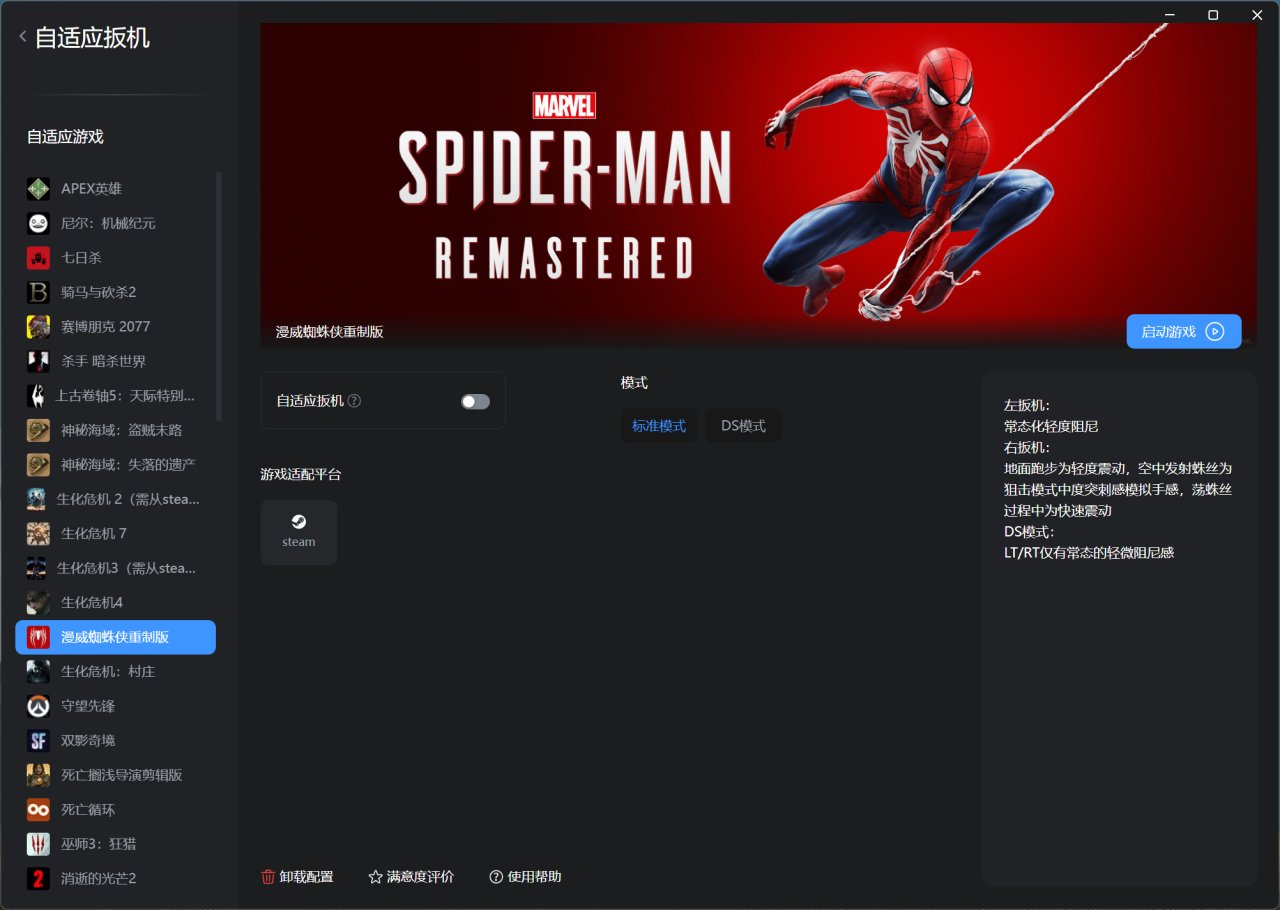
Task: Select the 生化危机：村庄 game icon
Action: [38, 671]
